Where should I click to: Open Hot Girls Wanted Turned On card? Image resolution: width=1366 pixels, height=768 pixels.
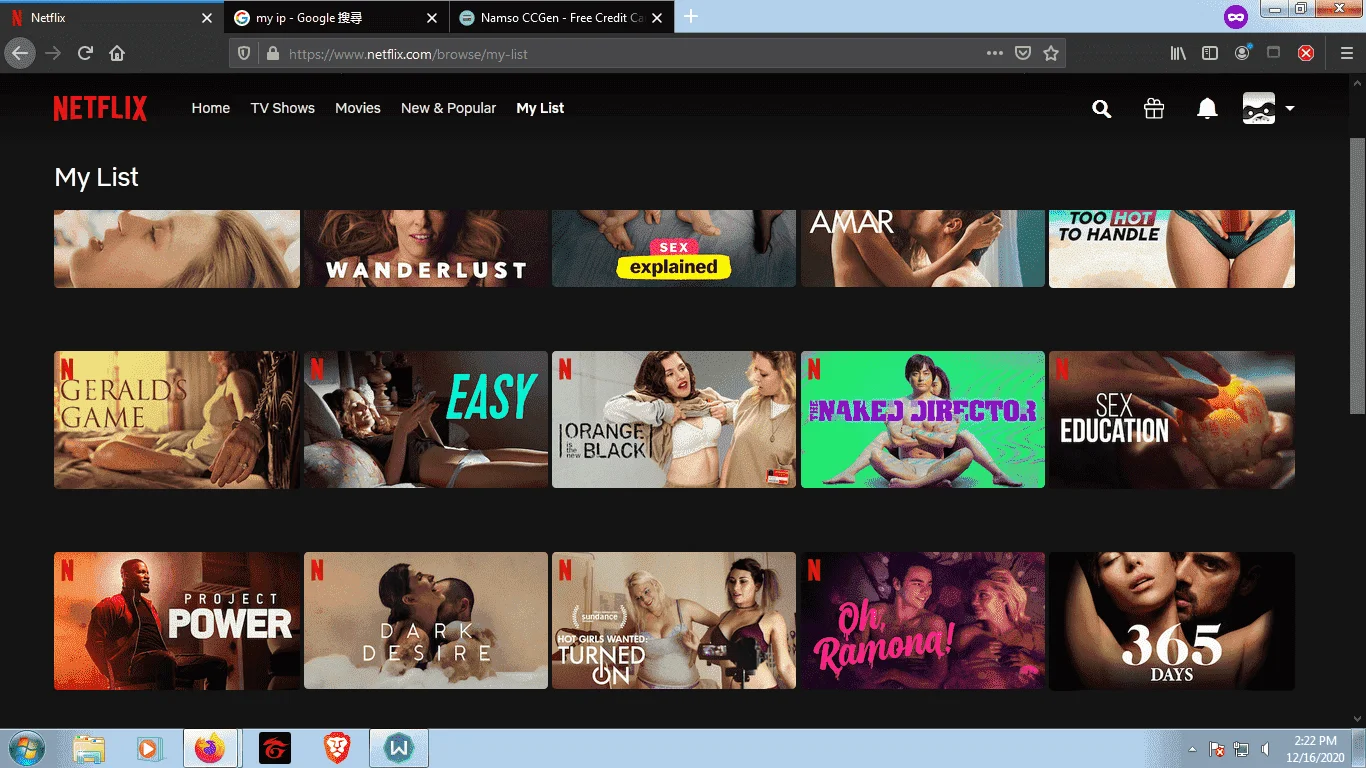(x=674, y=621)
